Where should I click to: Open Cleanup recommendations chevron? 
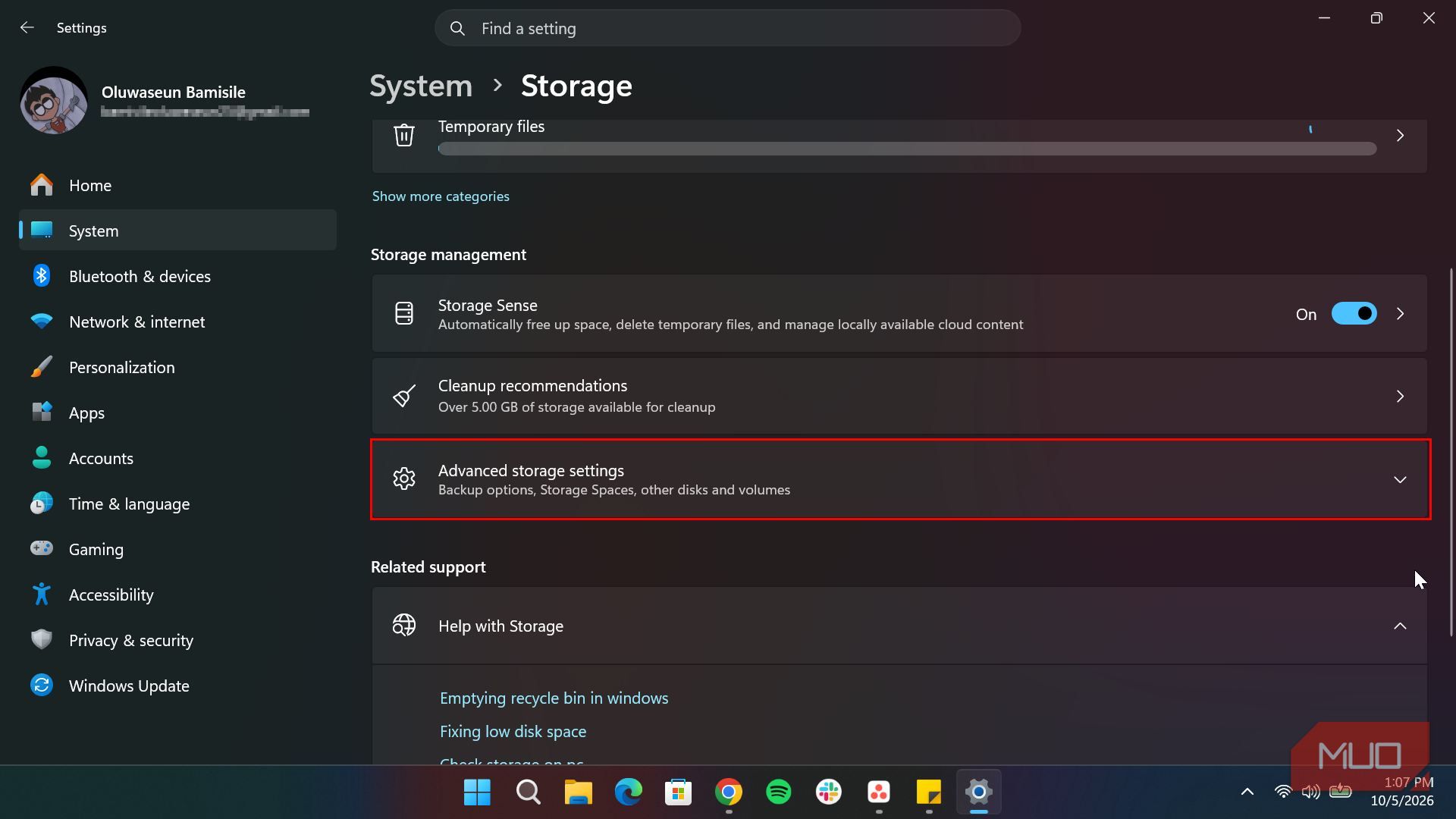[x=1400, y=397]
